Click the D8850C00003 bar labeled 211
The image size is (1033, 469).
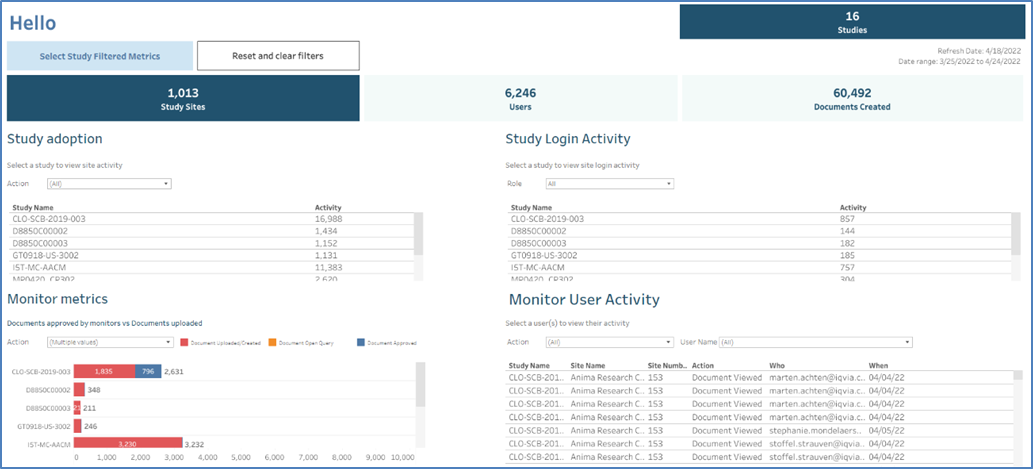click(77, 408)
